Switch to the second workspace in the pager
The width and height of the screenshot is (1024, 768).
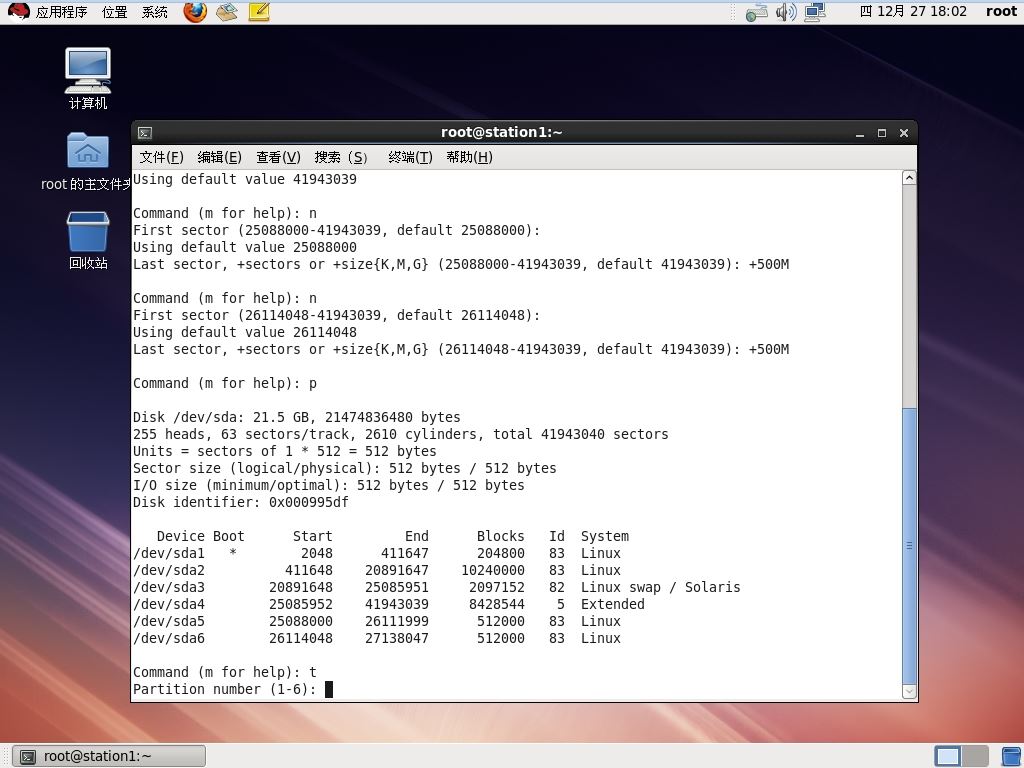[x=974, y=756]
